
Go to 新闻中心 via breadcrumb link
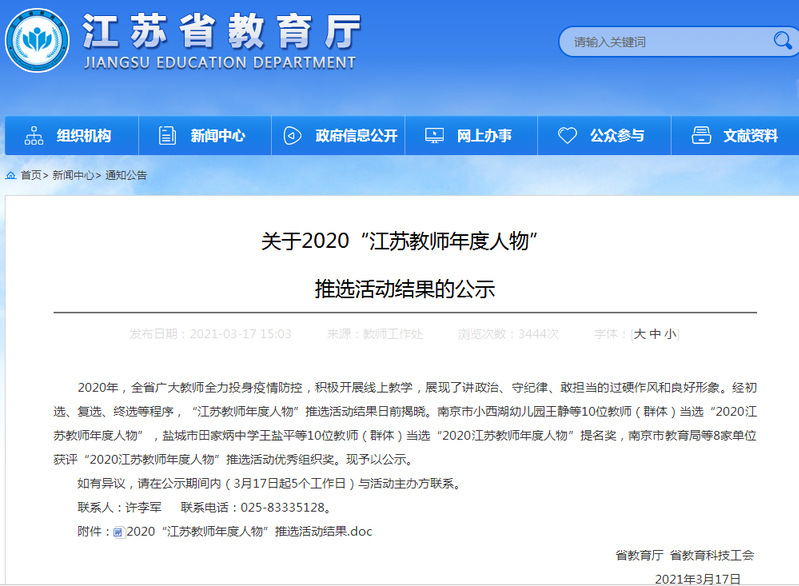point(73,175)
